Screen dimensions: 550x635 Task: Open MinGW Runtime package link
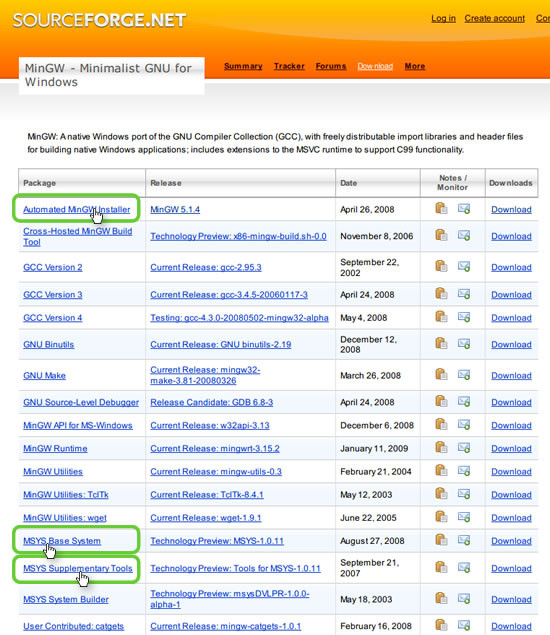55,448
